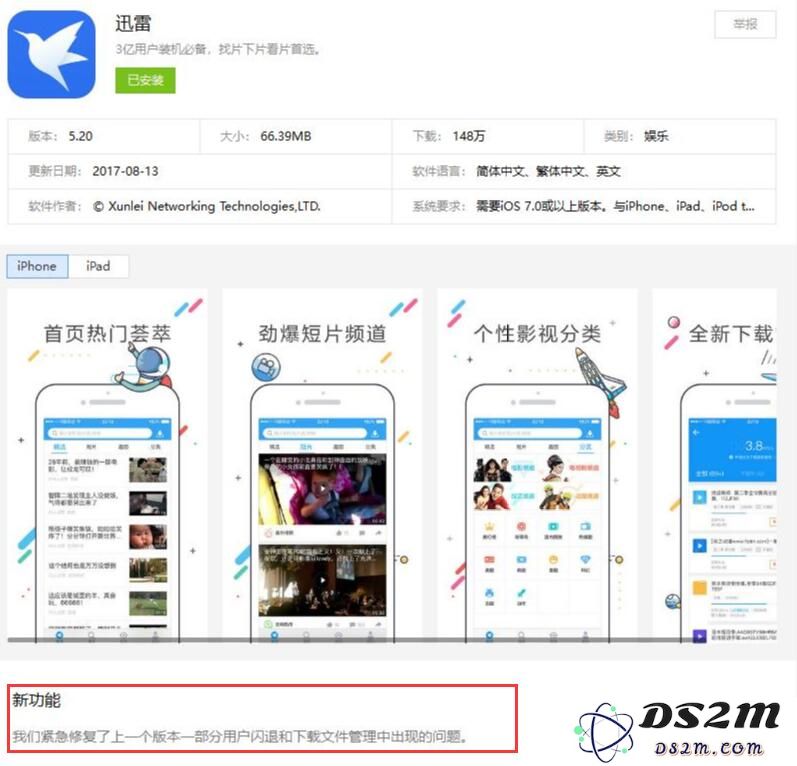Click the 新功能 heading
The height and width of the screenshot is (766, 797).
click(x=37, y=700)
